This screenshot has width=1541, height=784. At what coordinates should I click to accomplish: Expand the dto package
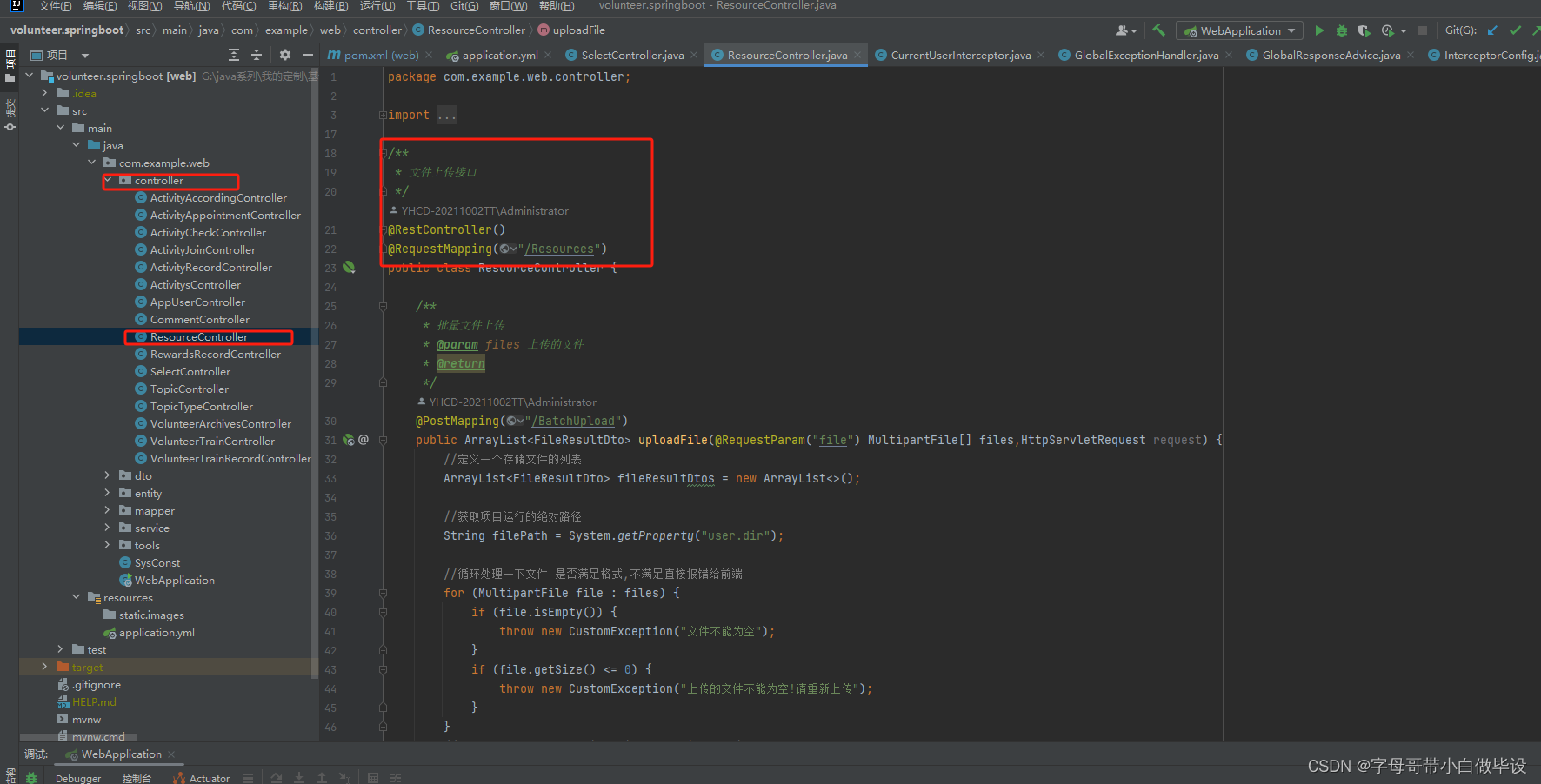click(x=107, y=475)
